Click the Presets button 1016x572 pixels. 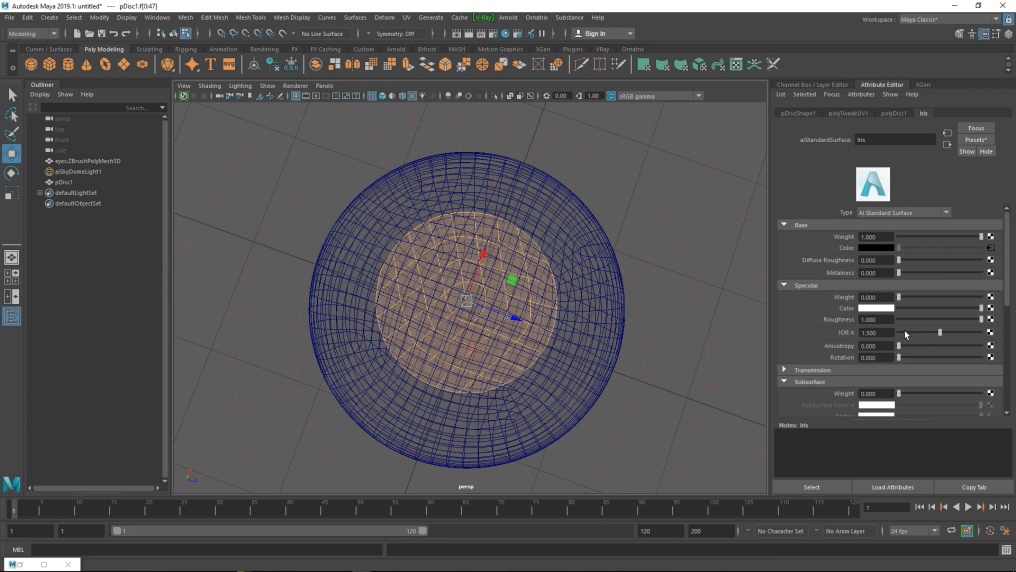pyautogui.click(x=976, y=140)
